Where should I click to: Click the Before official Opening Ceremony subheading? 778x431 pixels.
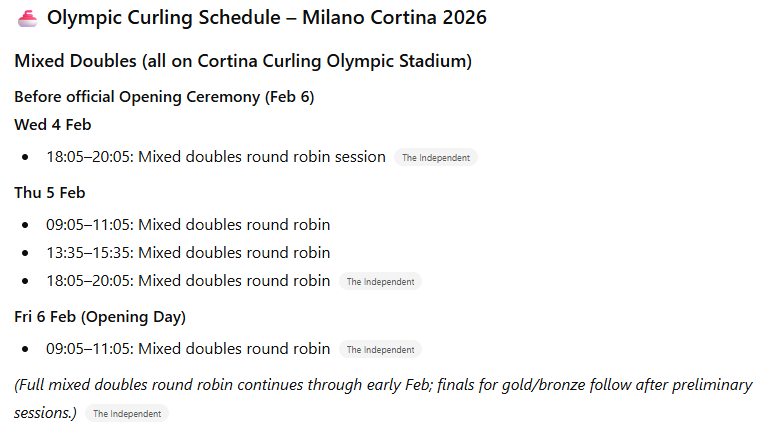click(165, 97)
